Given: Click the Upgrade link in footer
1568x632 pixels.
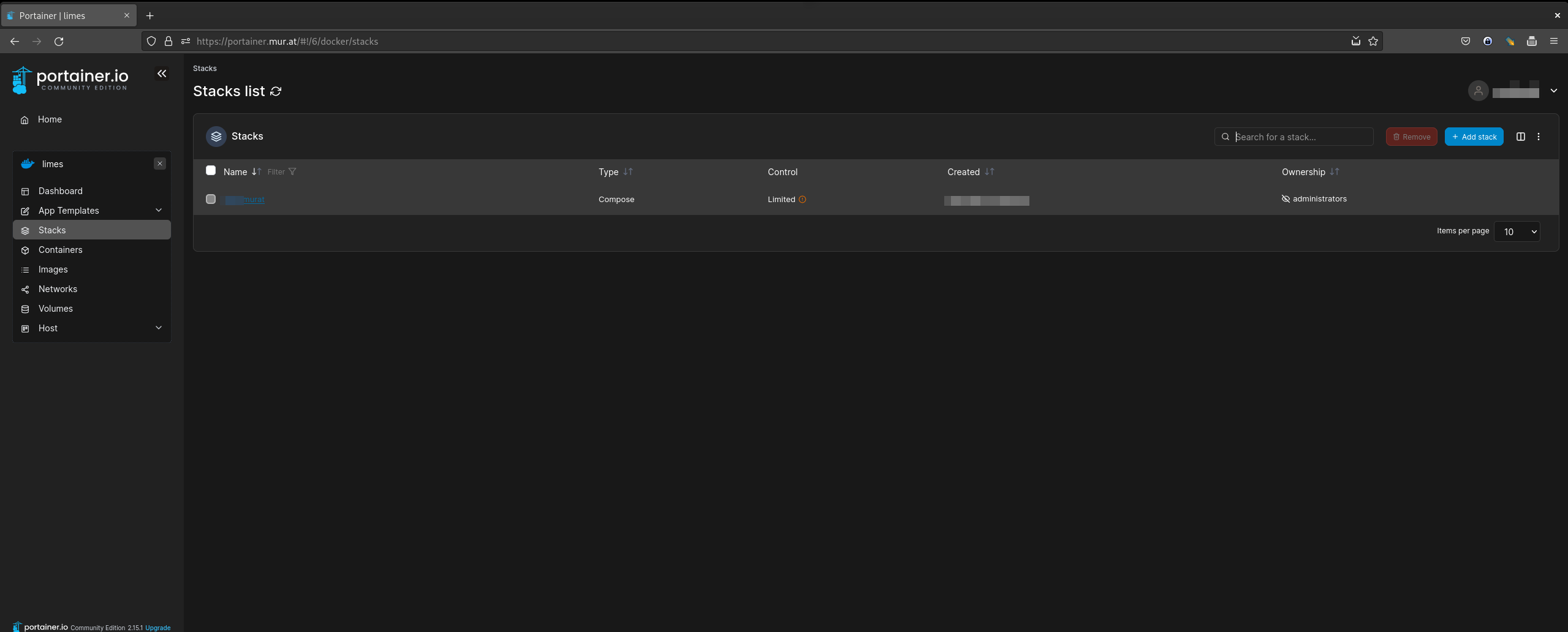Looking at the screenshot, I should (x=157, y=628).
